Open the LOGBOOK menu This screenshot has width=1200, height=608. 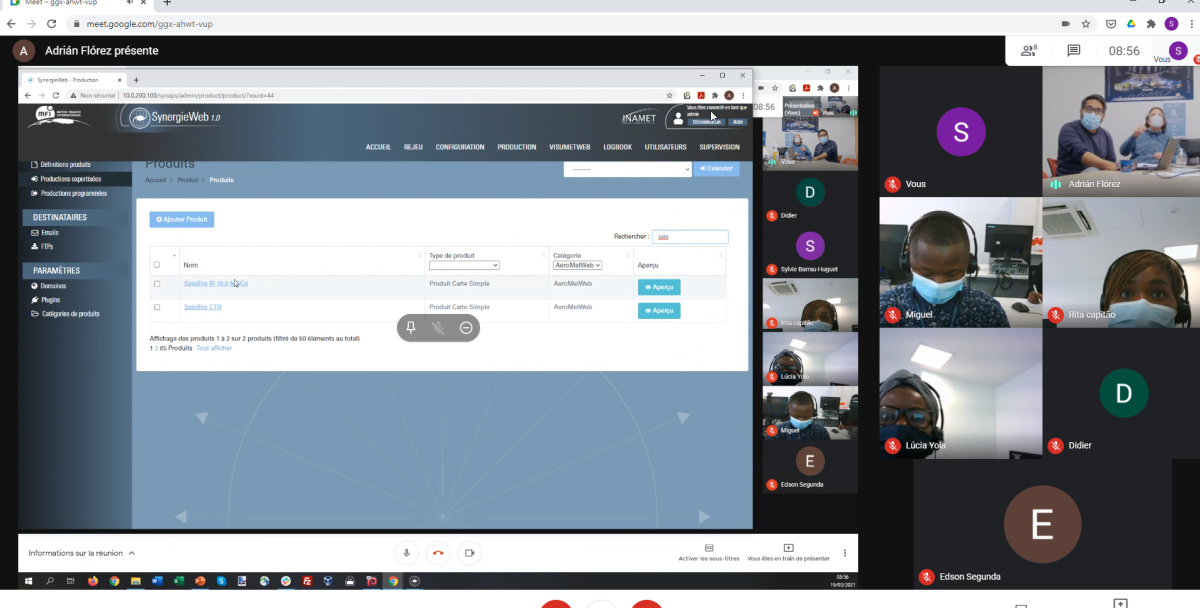(618, 147)
